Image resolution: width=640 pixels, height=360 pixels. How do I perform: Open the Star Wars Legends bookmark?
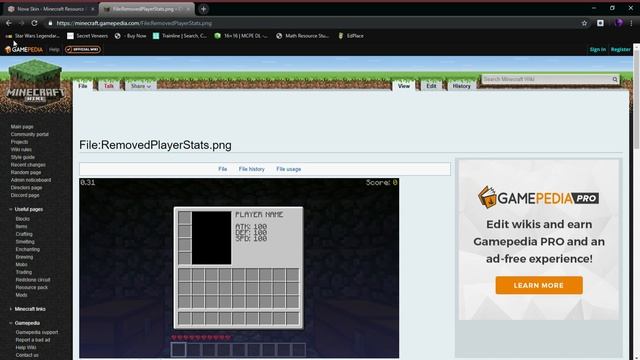[x=33, y=36]
